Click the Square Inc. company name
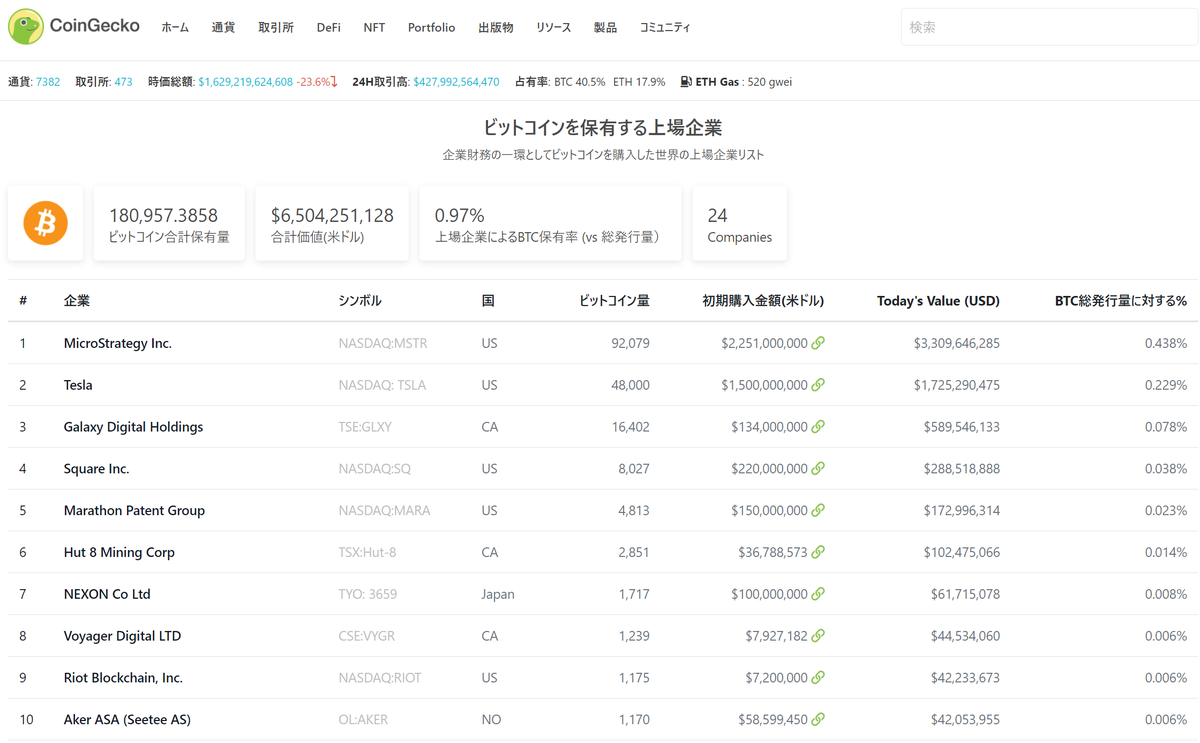1200x743 pixels. pyautogui.click(x=96, y=468)
